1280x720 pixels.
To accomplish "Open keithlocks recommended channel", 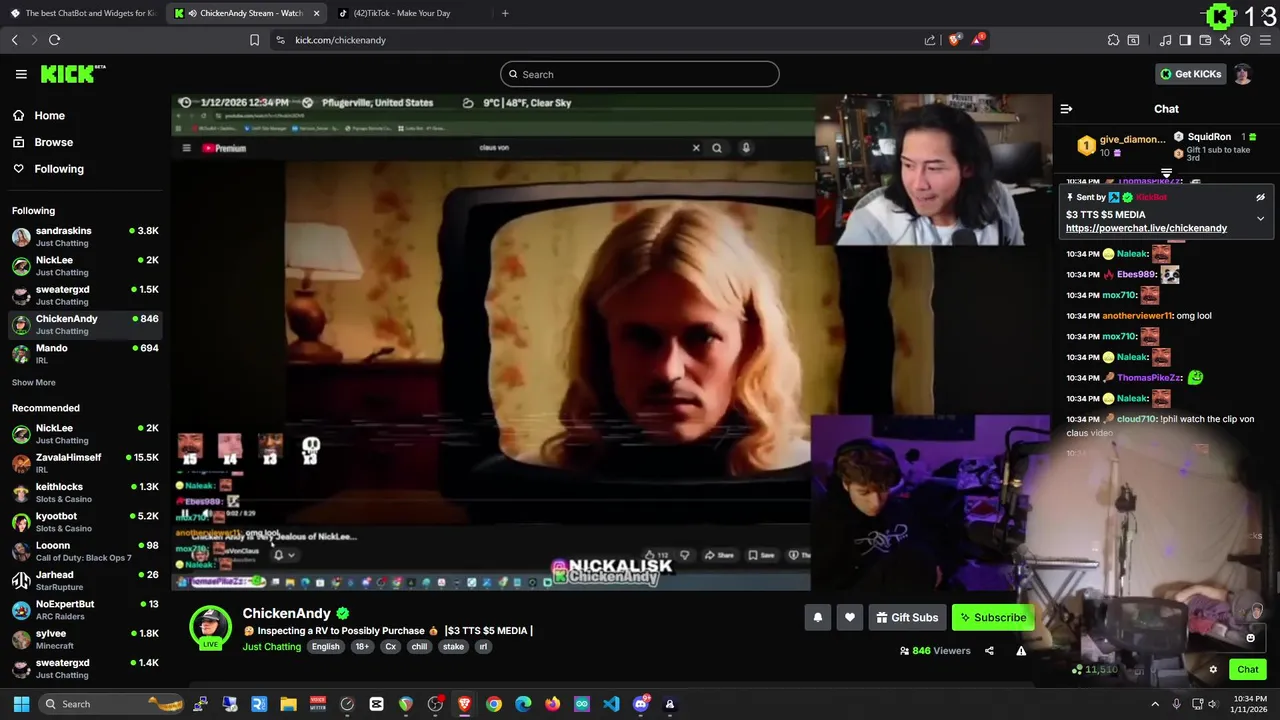I will 85,492.
